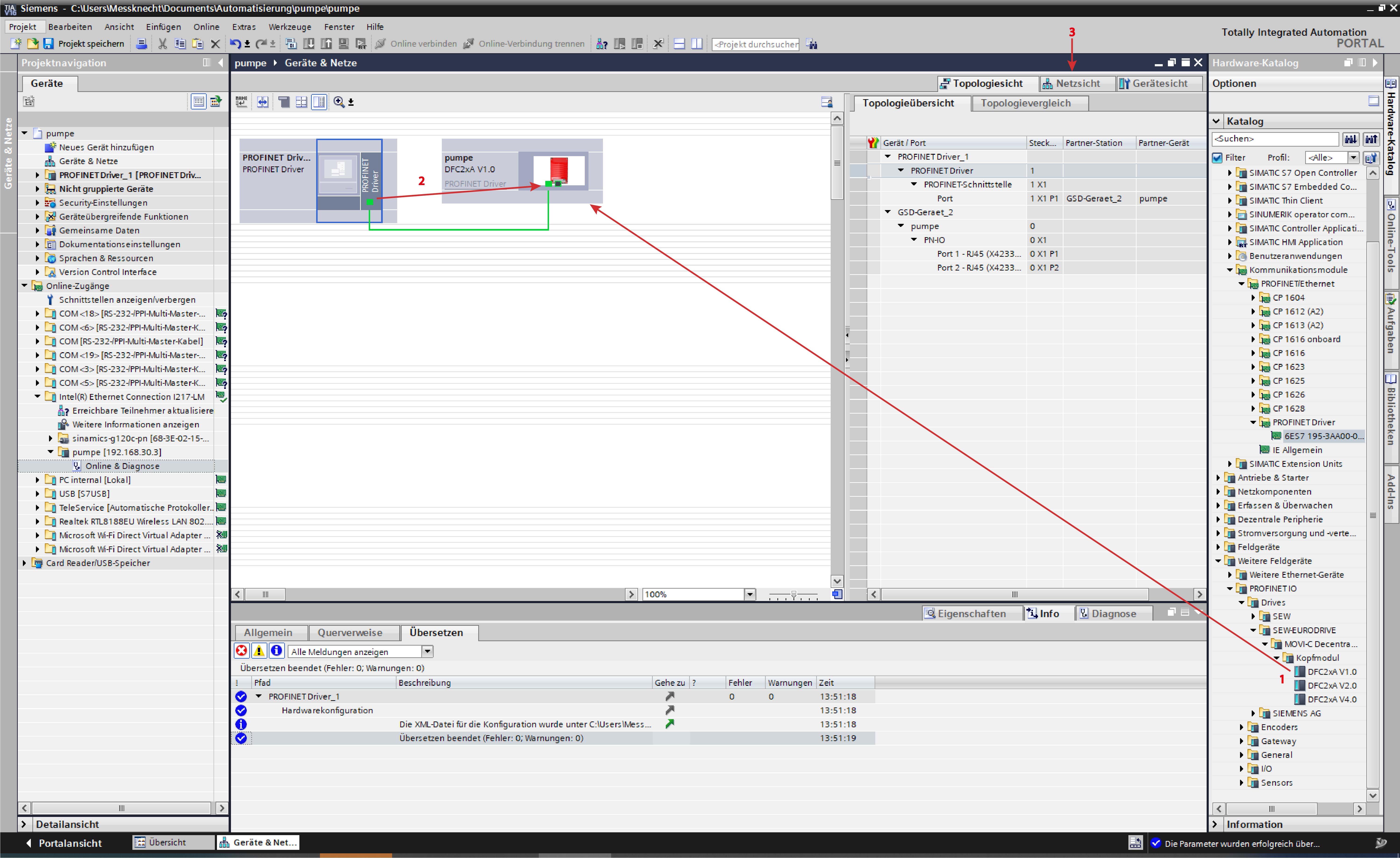This screenshot has width=1400, height=858.
Task: Toggle error messages filter in Info panel
Action: [x=241, y=651]
